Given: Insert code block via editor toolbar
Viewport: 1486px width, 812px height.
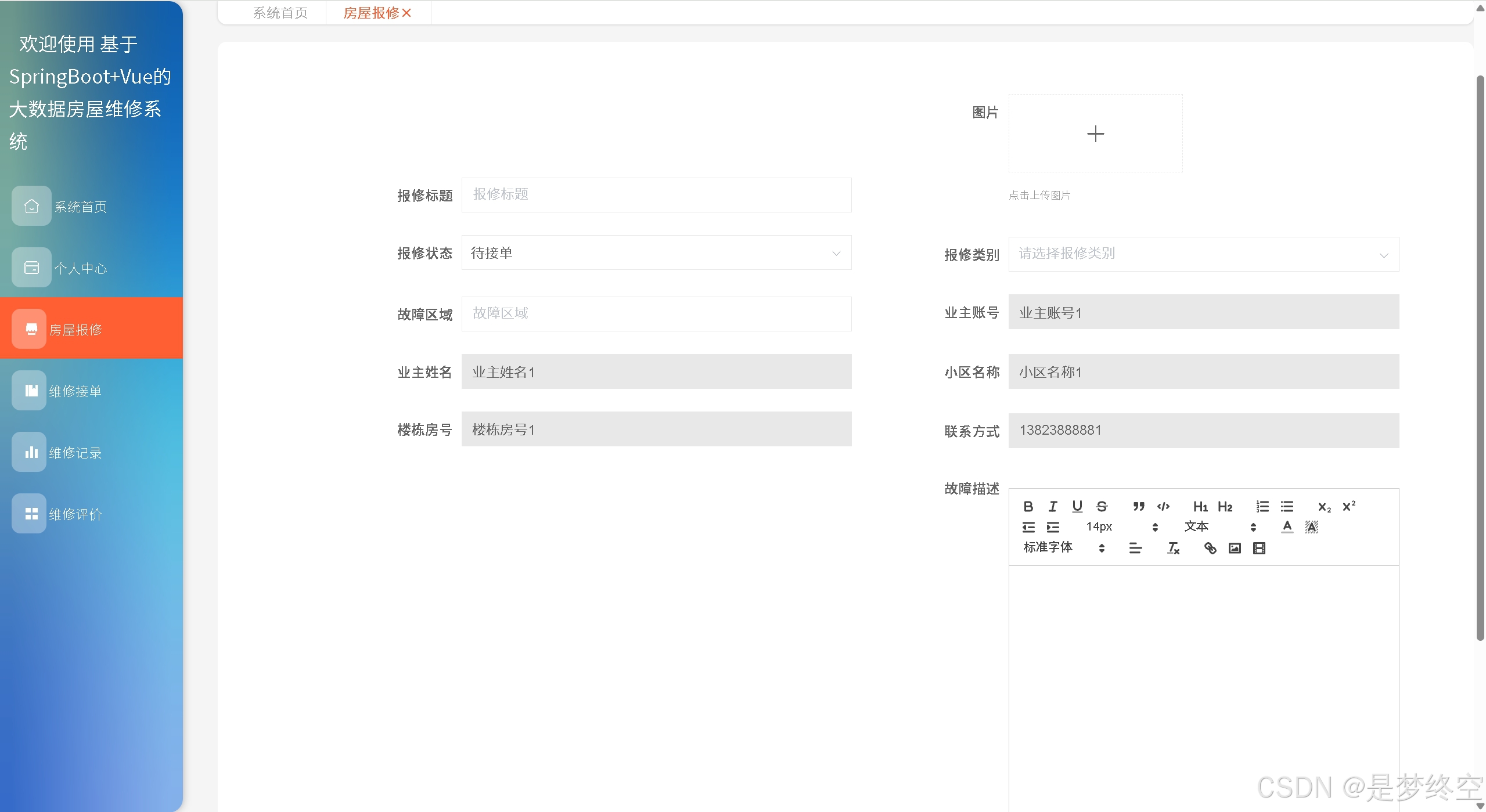Looking at the screenshot, I should click(x=1163, y=506).
